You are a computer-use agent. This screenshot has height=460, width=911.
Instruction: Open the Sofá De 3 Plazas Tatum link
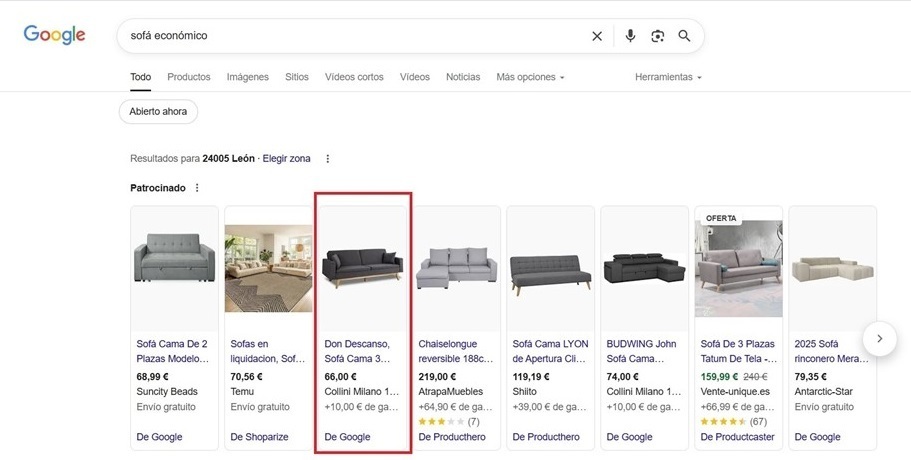pyautogui.click(x=738, y=350)
